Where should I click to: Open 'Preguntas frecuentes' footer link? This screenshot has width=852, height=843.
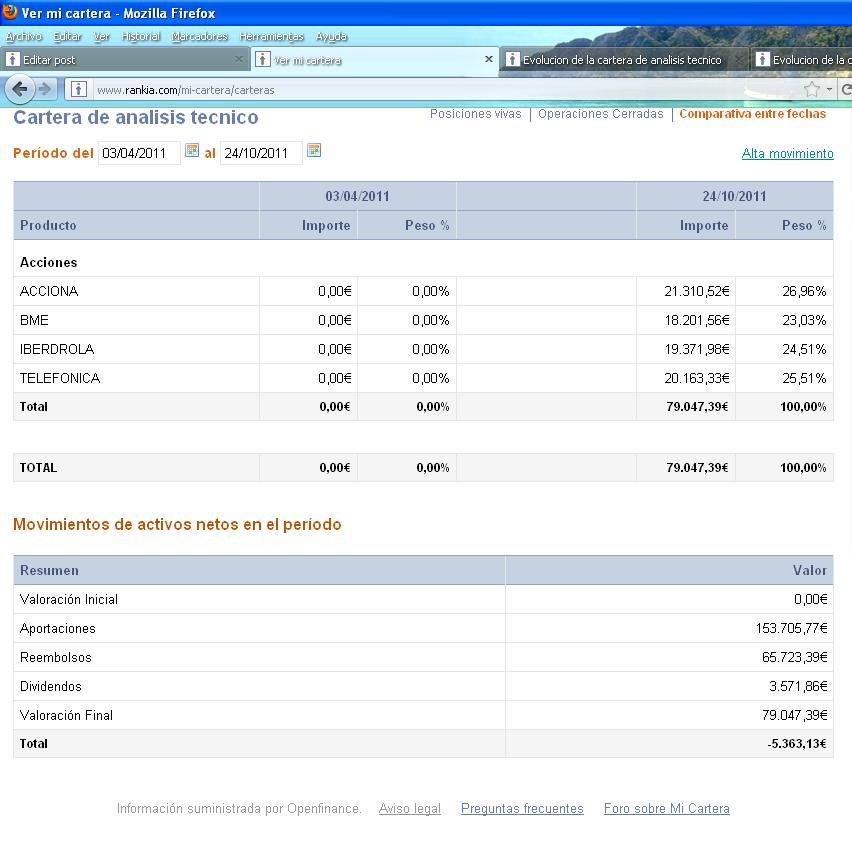pyautogui.click(x=522, y=808)
